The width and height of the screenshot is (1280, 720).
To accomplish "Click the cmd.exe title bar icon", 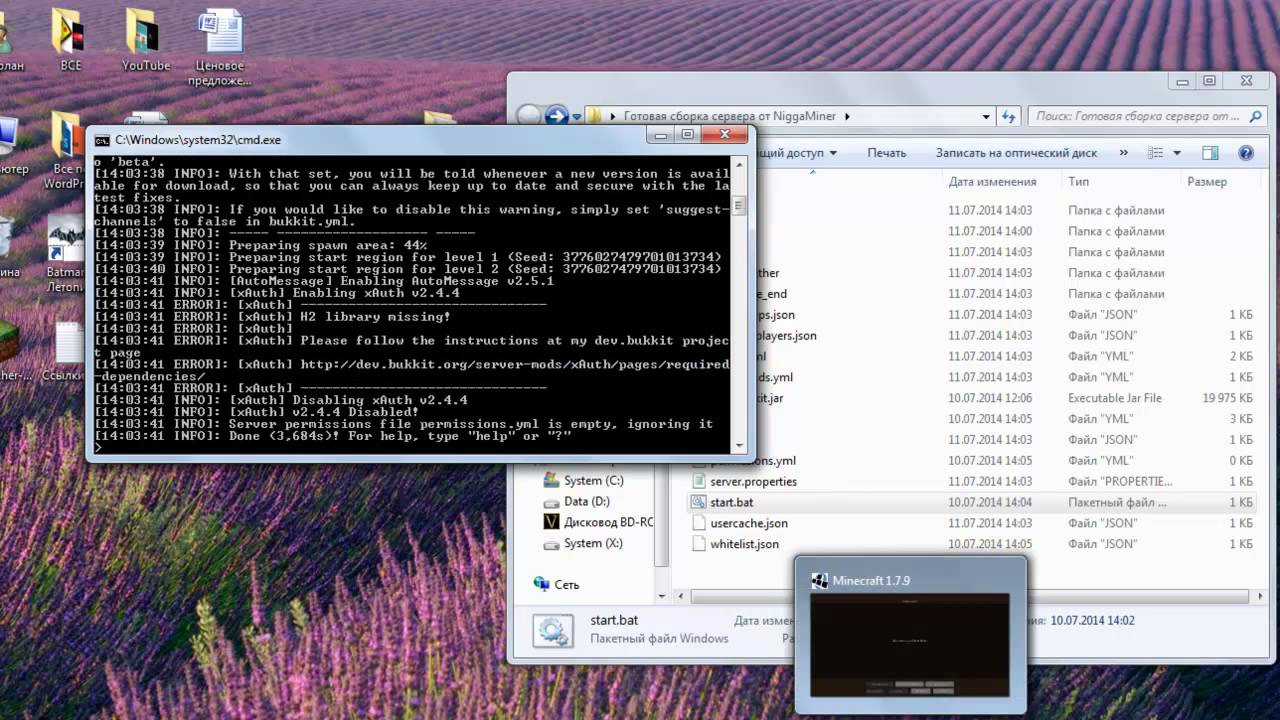I will [x=102, y=140].
